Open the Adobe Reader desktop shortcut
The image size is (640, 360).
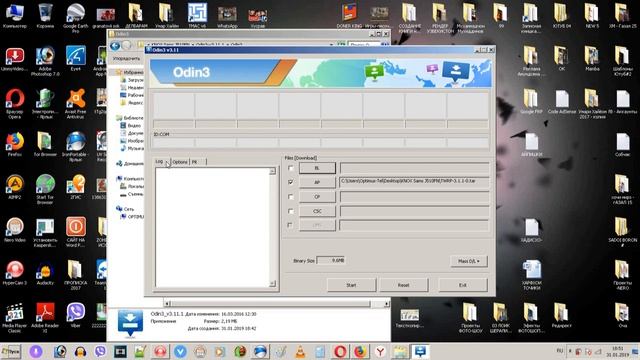(45, 318)
